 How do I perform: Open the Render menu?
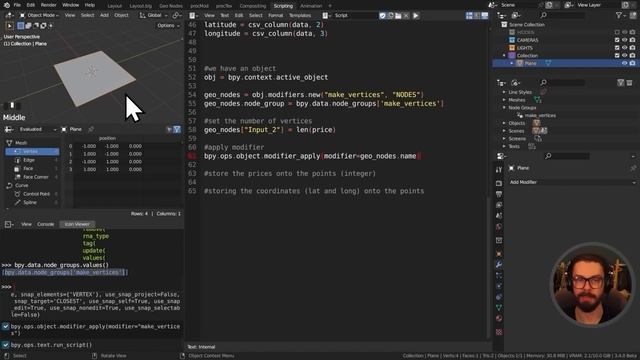coord(48,5)
